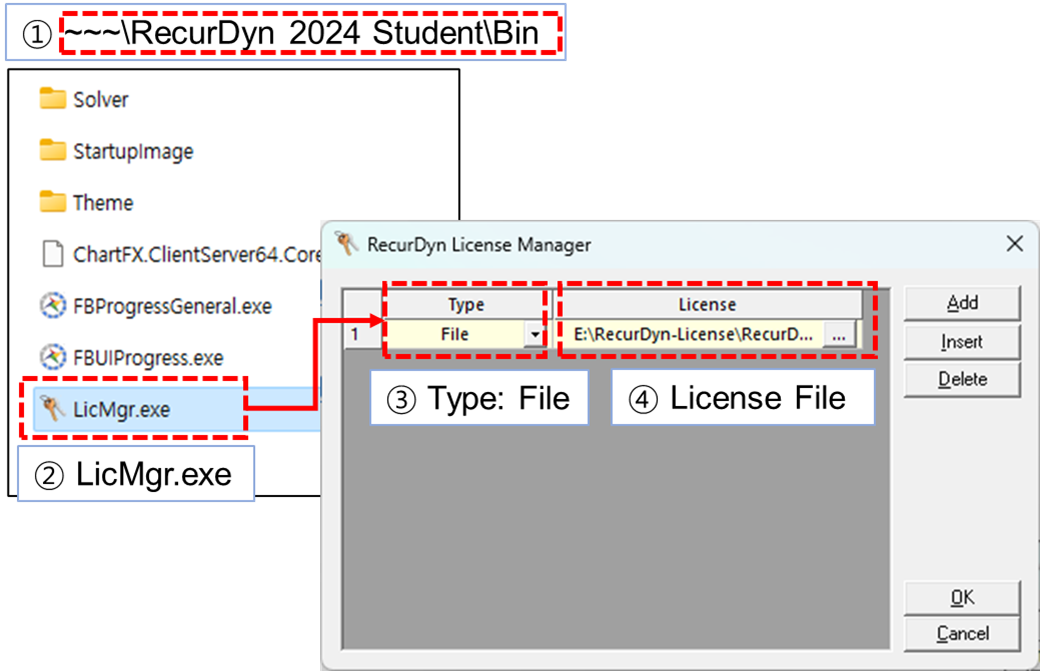The image size is (1040, 671).
Task: Confirm license settings with OK
Action: (961, 596)
